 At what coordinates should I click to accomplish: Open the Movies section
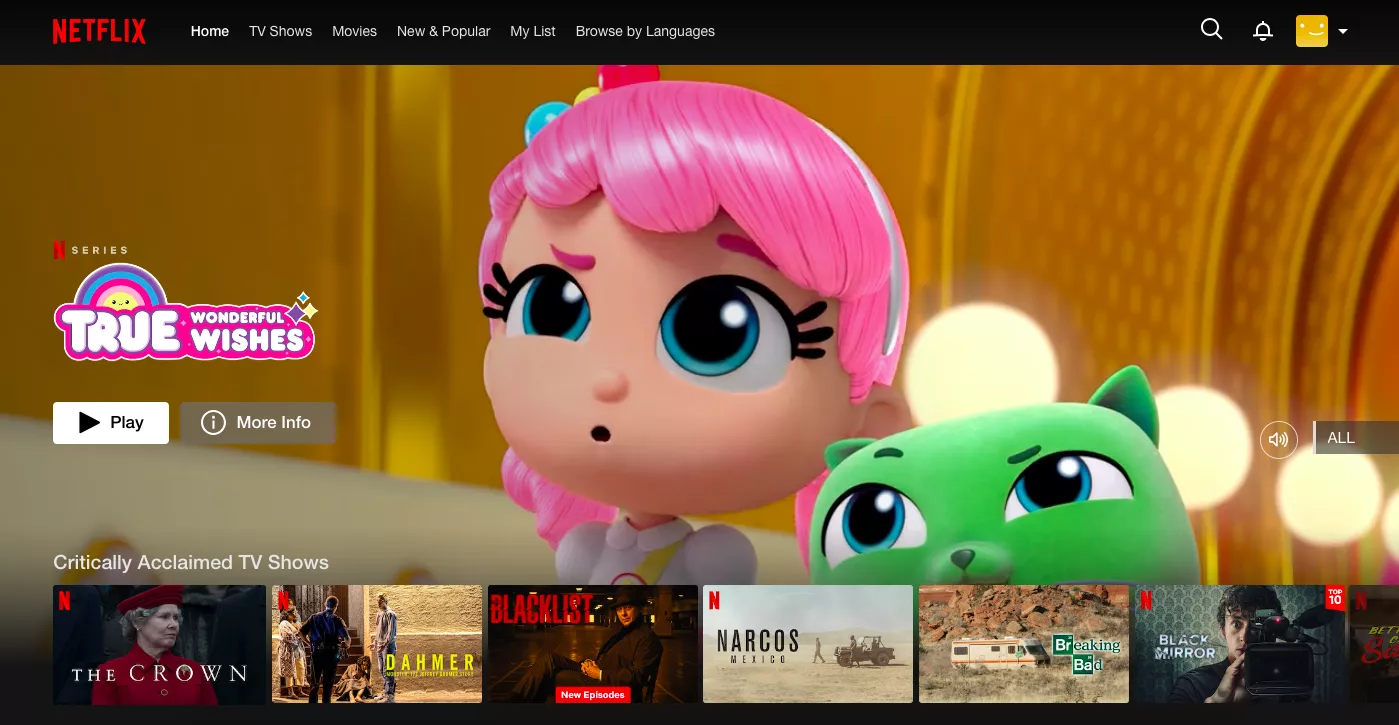(x=354, y=31)
